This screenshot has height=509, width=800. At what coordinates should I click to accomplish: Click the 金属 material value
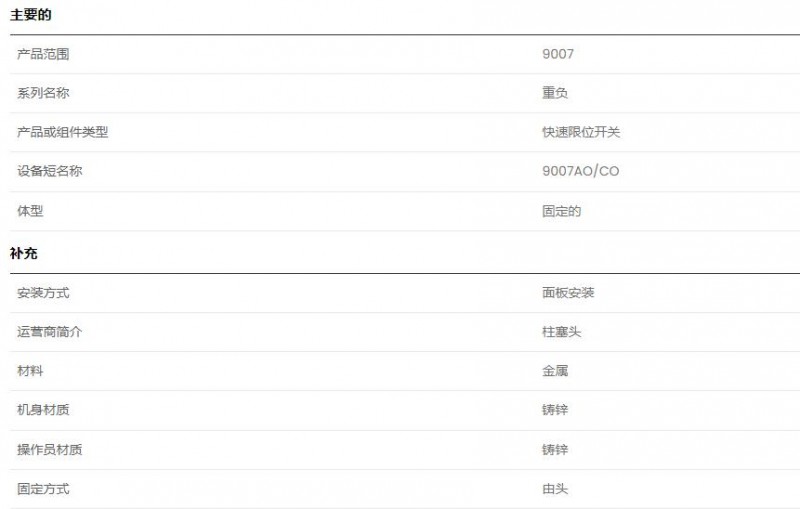[555, 371]
